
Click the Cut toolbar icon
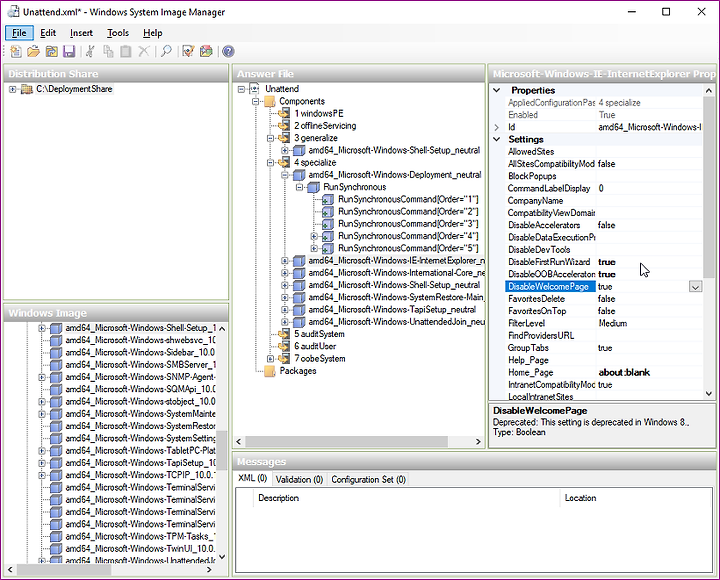tap(90, 51)
